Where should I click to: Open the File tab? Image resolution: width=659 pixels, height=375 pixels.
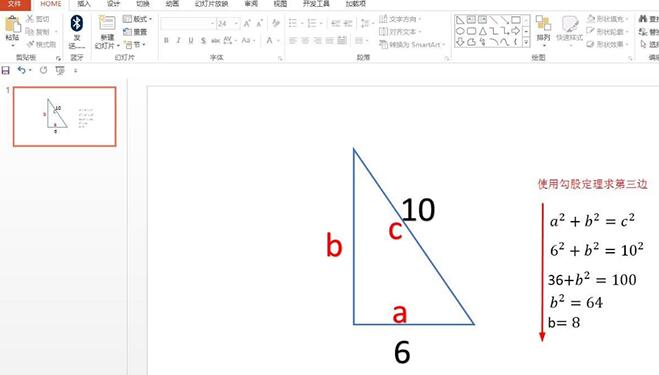click(15, 4)
